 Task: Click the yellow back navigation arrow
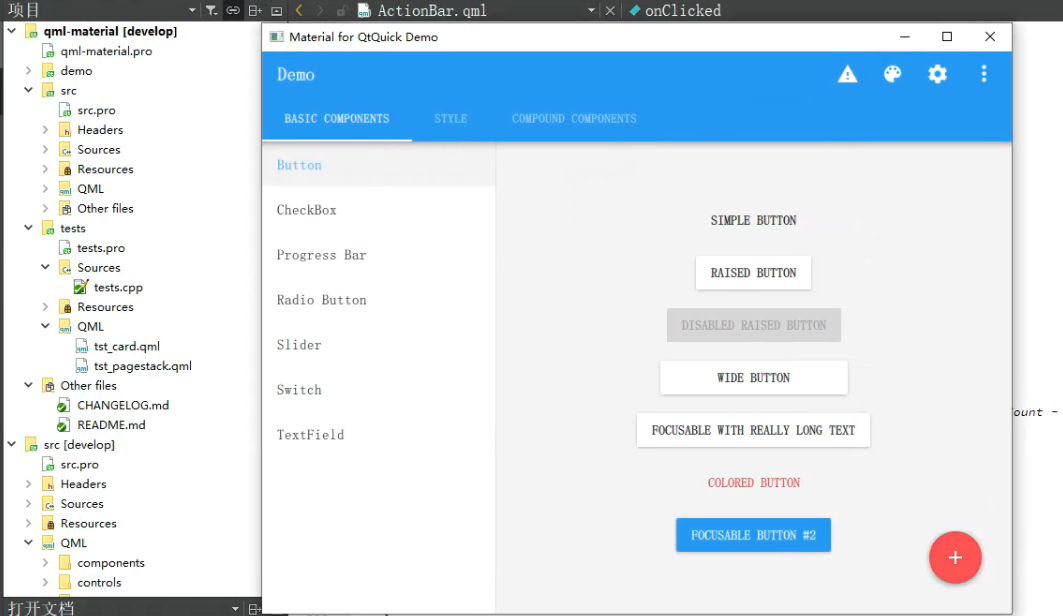(297, 9)
